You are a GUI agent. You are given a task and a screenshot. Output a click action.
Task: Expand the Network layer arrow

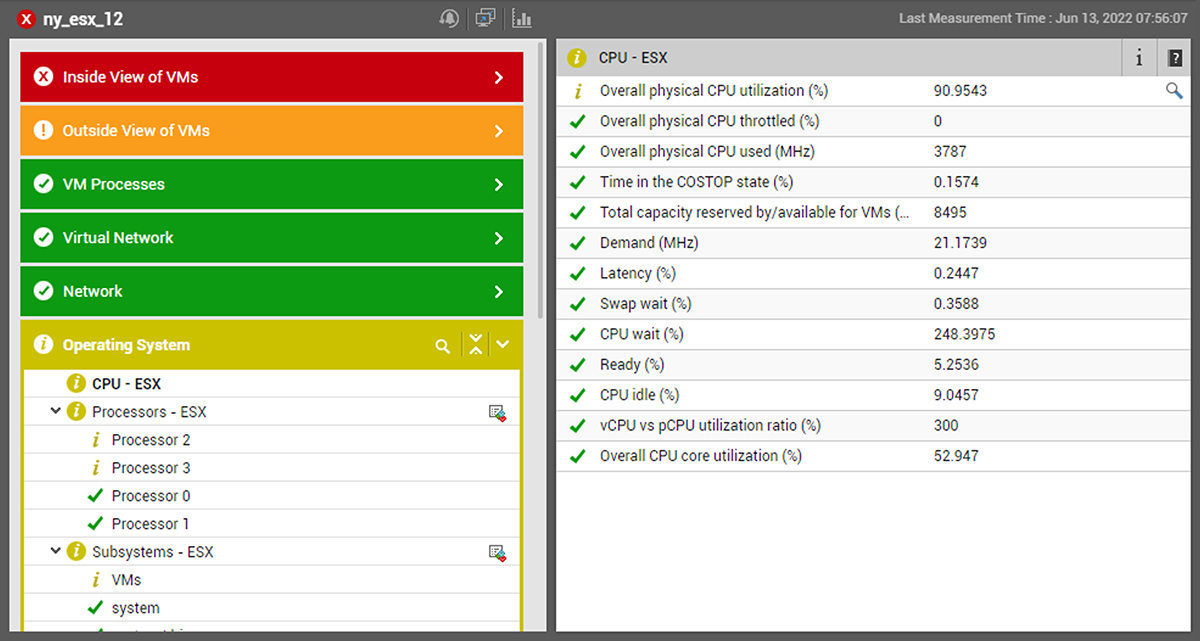pyautogui.click(x=499, y=291)
